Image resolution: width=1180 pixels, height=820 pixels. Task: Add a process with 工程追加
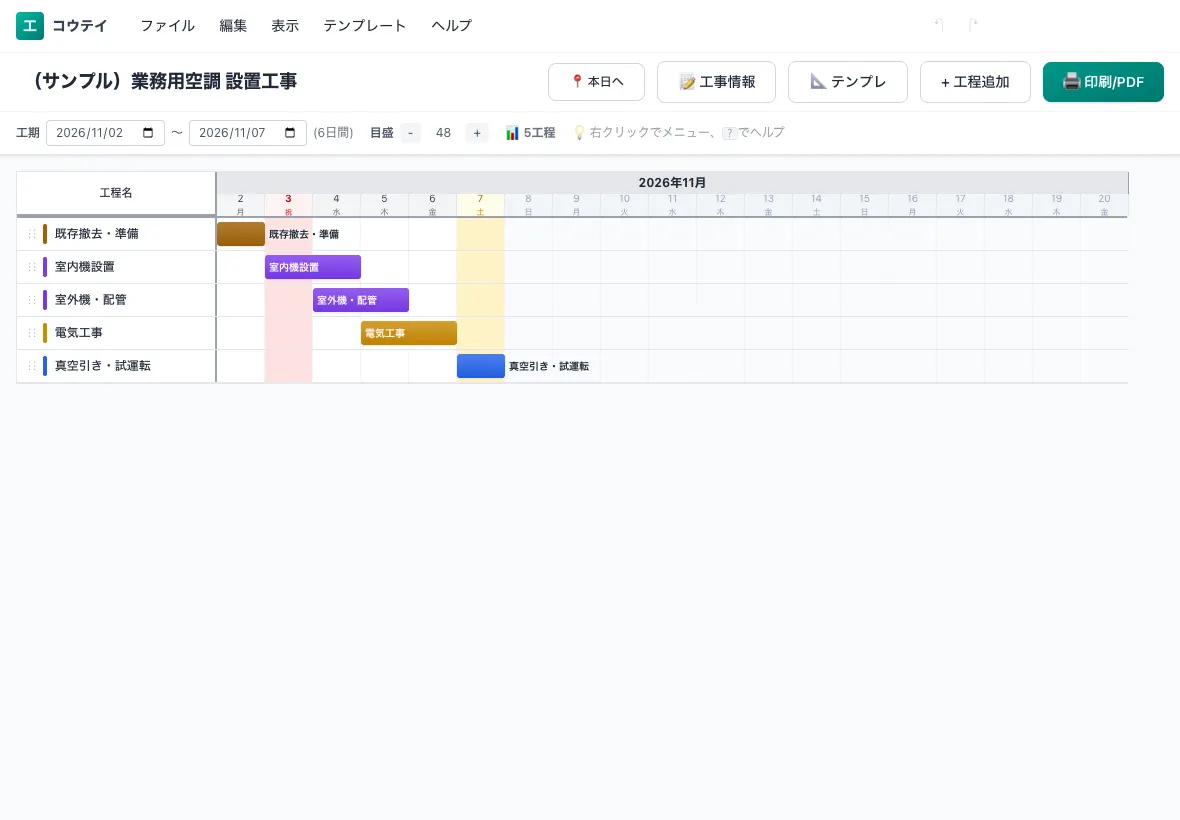tap(975, 82)
